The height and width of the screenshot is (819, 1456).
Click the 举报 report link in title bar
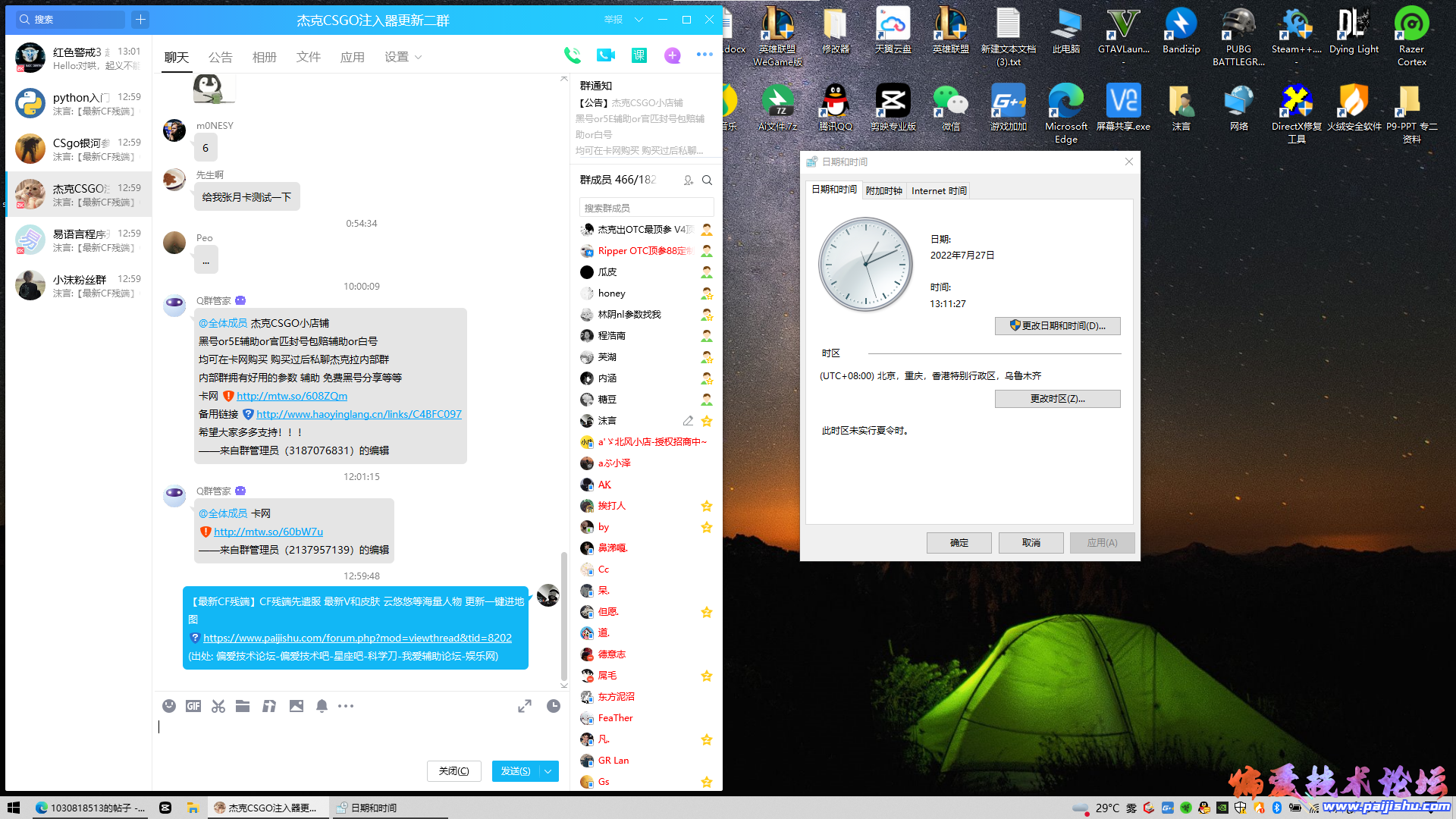pos(613,20)
